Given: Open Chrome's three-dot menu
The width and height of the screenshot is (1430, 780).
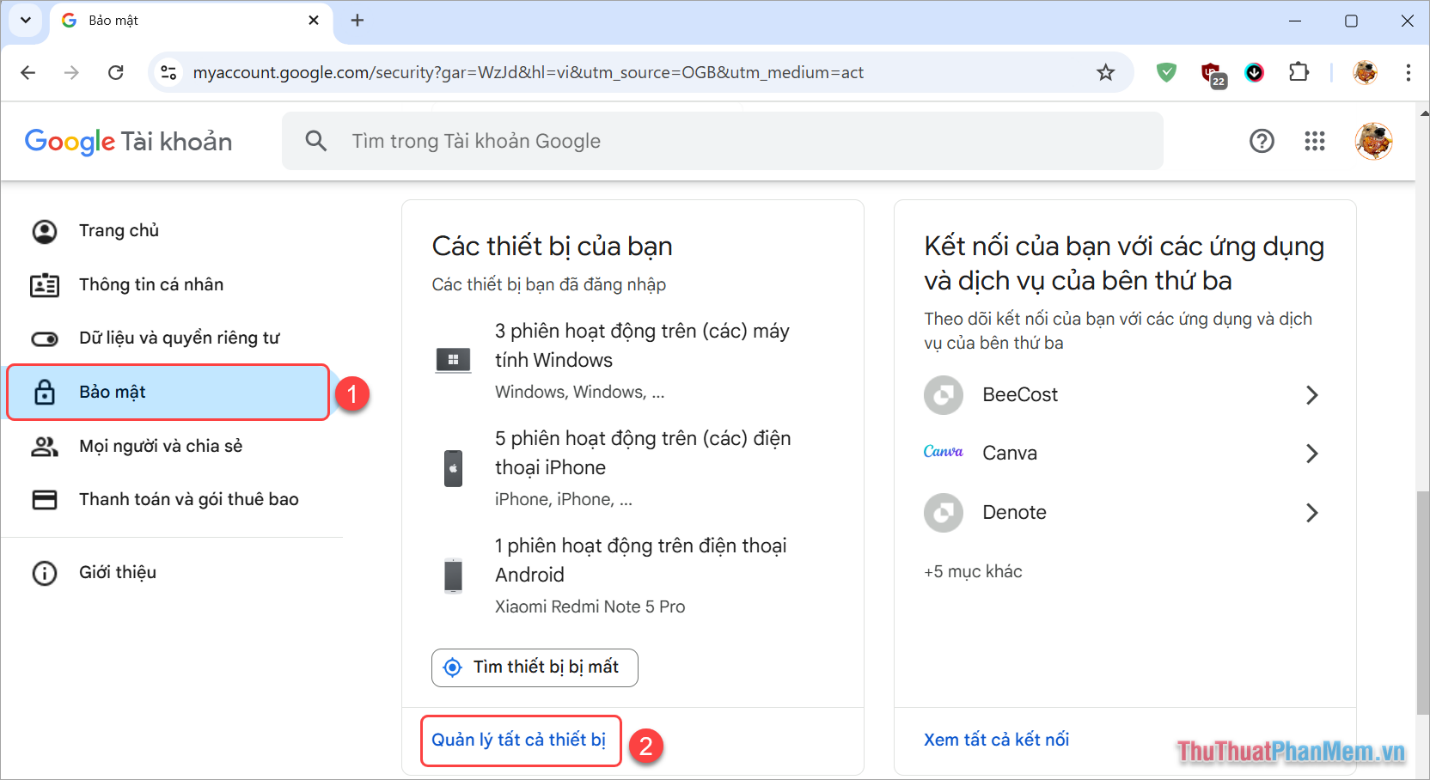Looking at the screenshot, I should [1408, 72].
